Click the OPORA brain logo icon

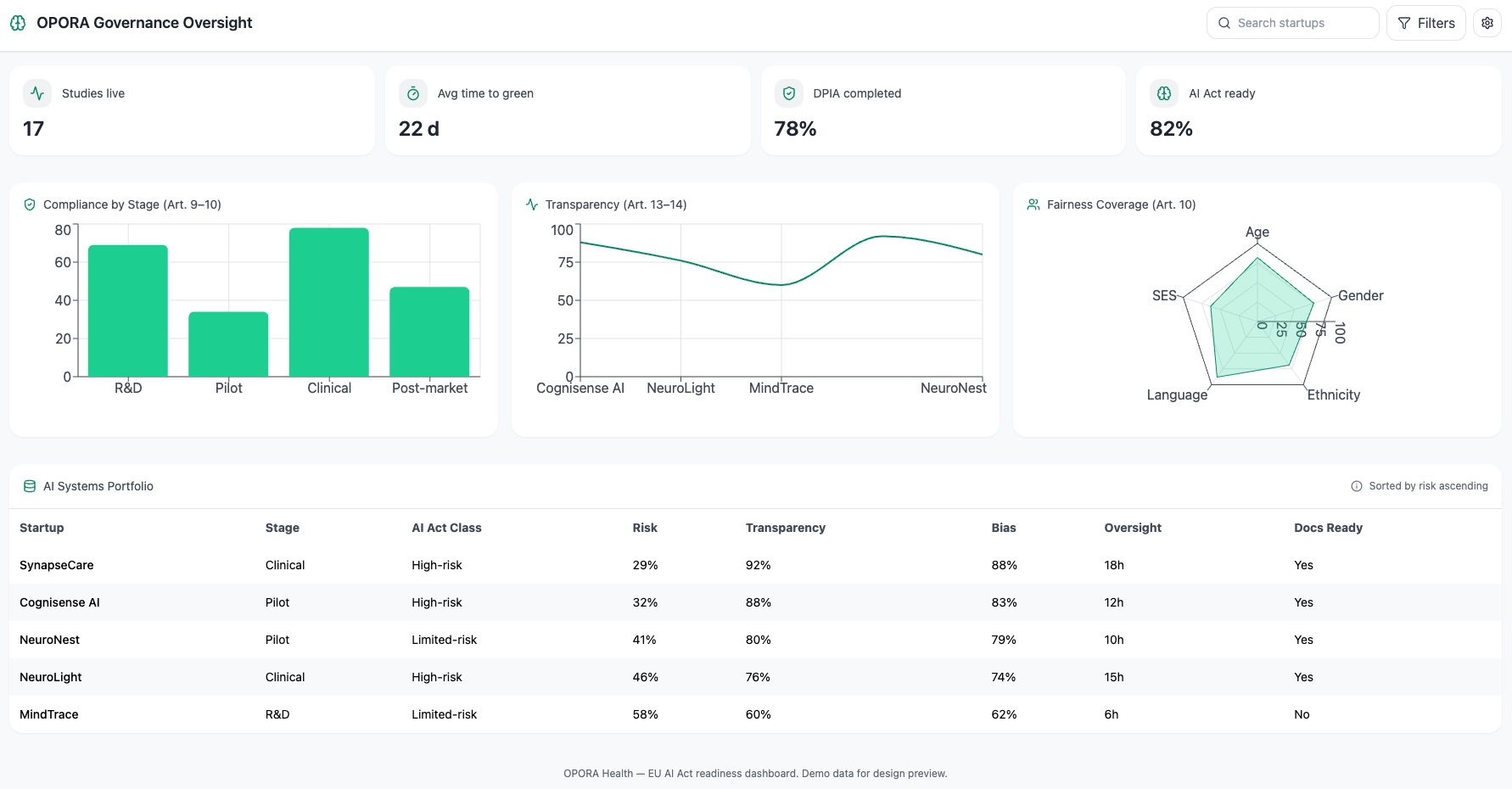pyautogui.click(x=18, y=23)
